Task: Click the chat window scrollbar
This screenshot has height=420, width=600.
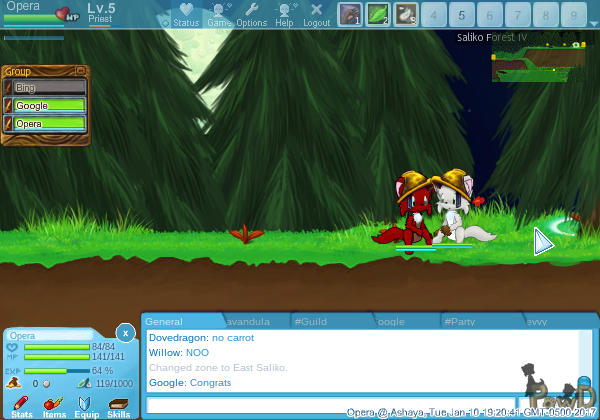Action: coord(585,361)
